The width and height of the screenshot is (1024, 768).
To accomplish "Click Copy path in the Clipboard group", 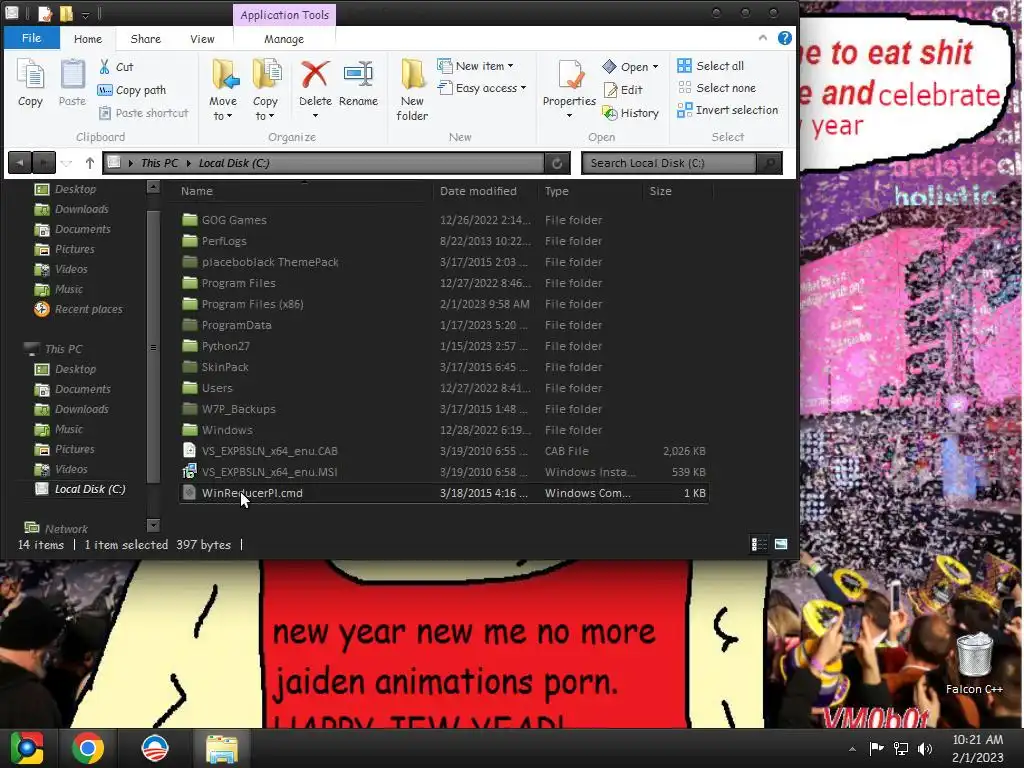I will pos(131,90).
